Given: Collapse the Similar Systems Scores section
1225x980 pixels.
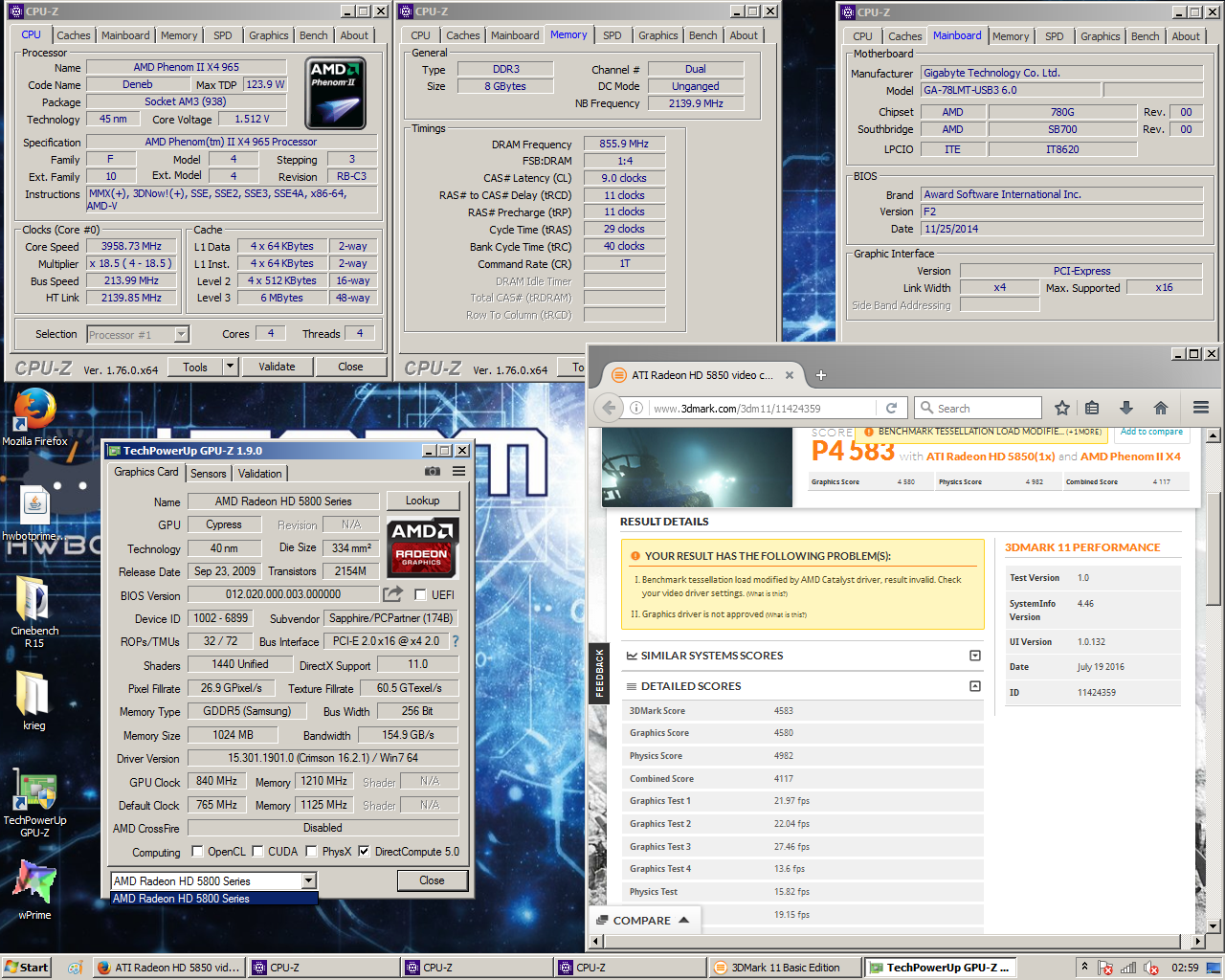Looking at the screenshot, I should (975, 656).
